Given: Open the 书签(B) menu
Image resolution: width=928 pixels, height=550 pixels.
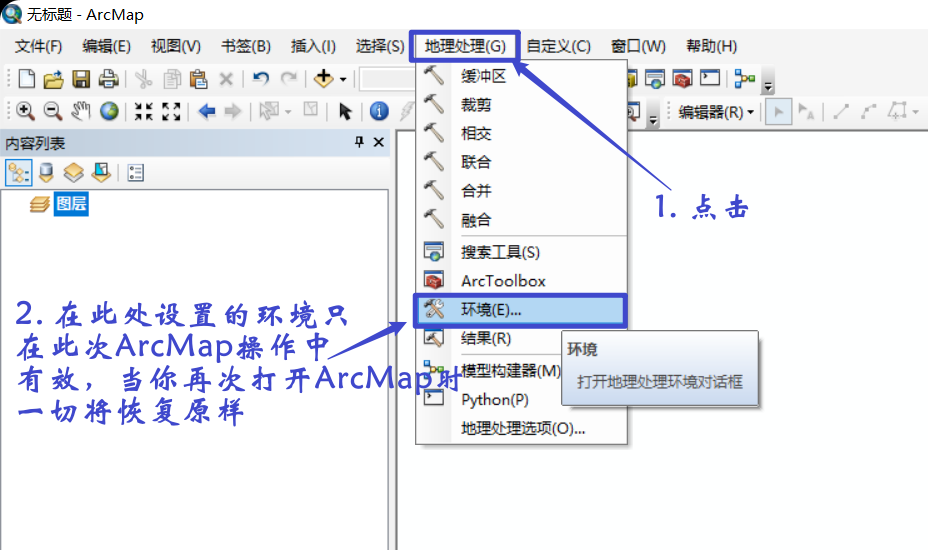Looking at the screenshot, I should tap(246, 46).
